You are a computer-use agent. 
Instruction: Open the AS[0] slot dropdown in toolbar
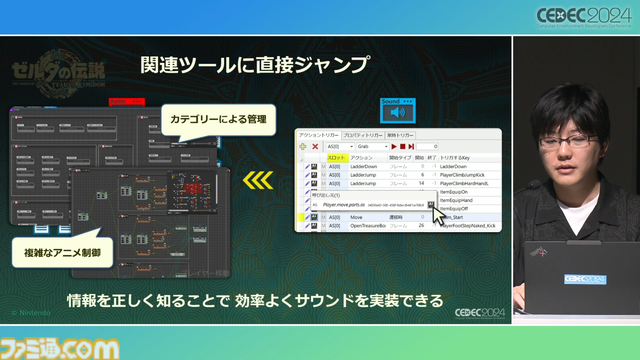(340, 146)
